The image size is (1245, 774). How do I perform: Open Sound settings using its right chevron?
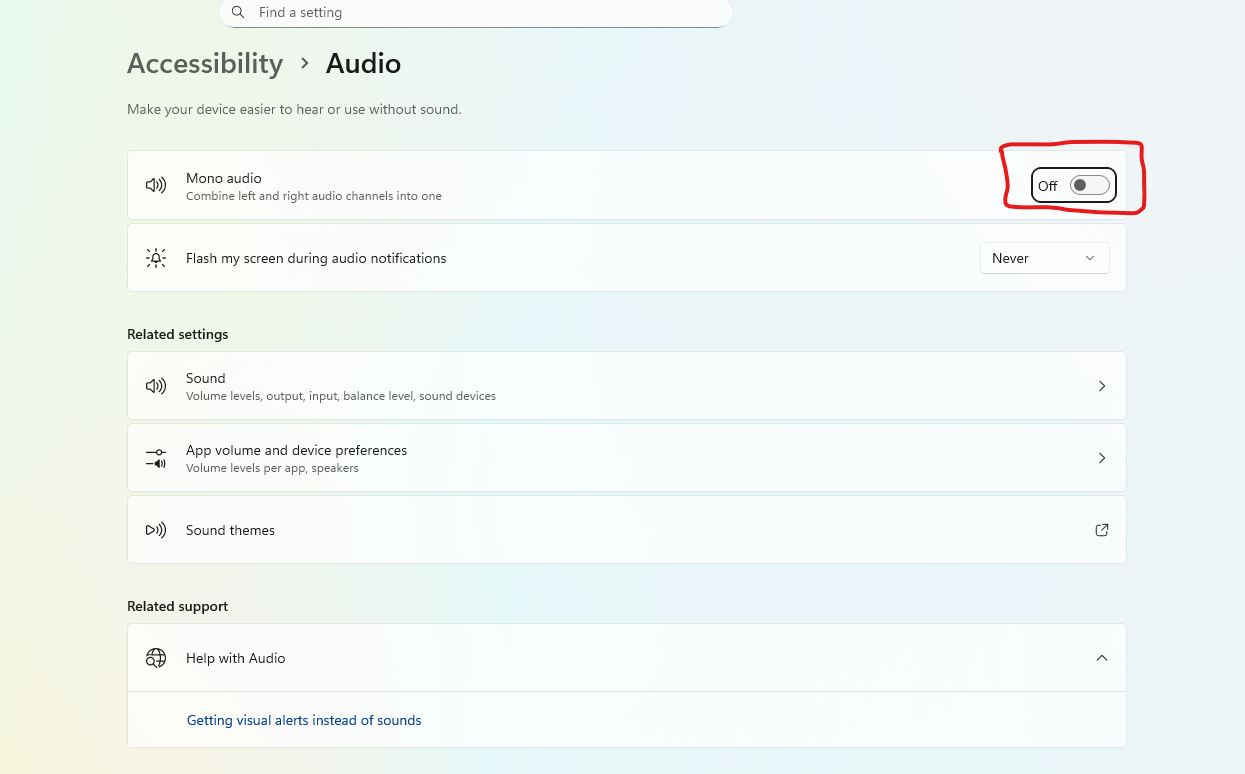[x=1102, y=386]
